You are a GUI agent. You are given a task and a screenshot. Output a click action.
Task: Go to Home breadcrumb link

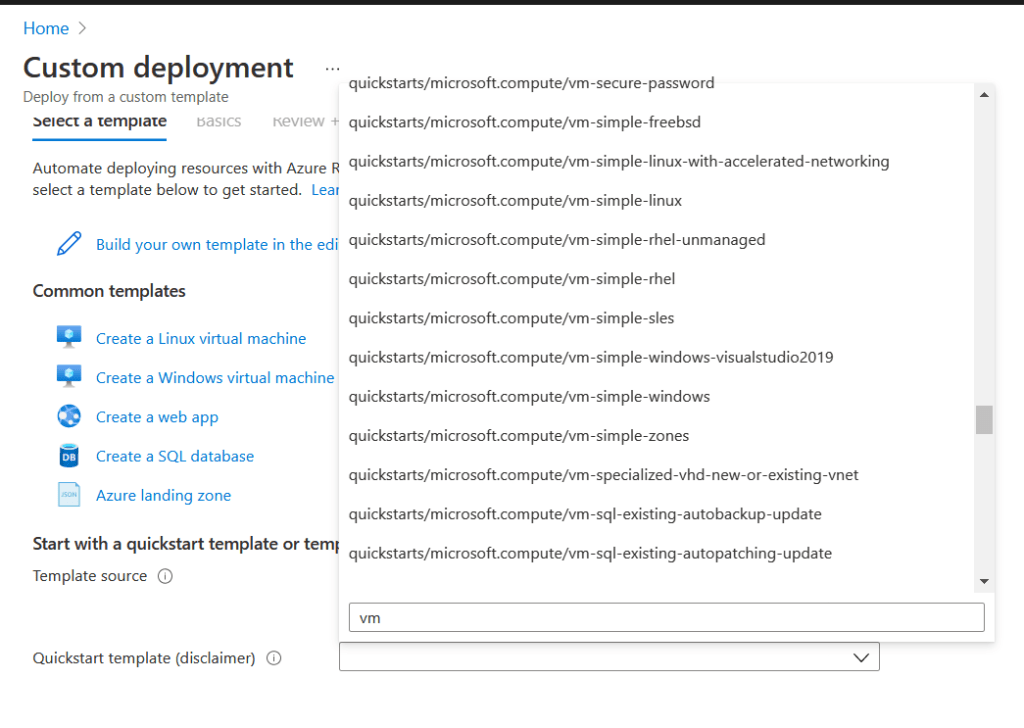pyautogui.click(x=46, y=28)
